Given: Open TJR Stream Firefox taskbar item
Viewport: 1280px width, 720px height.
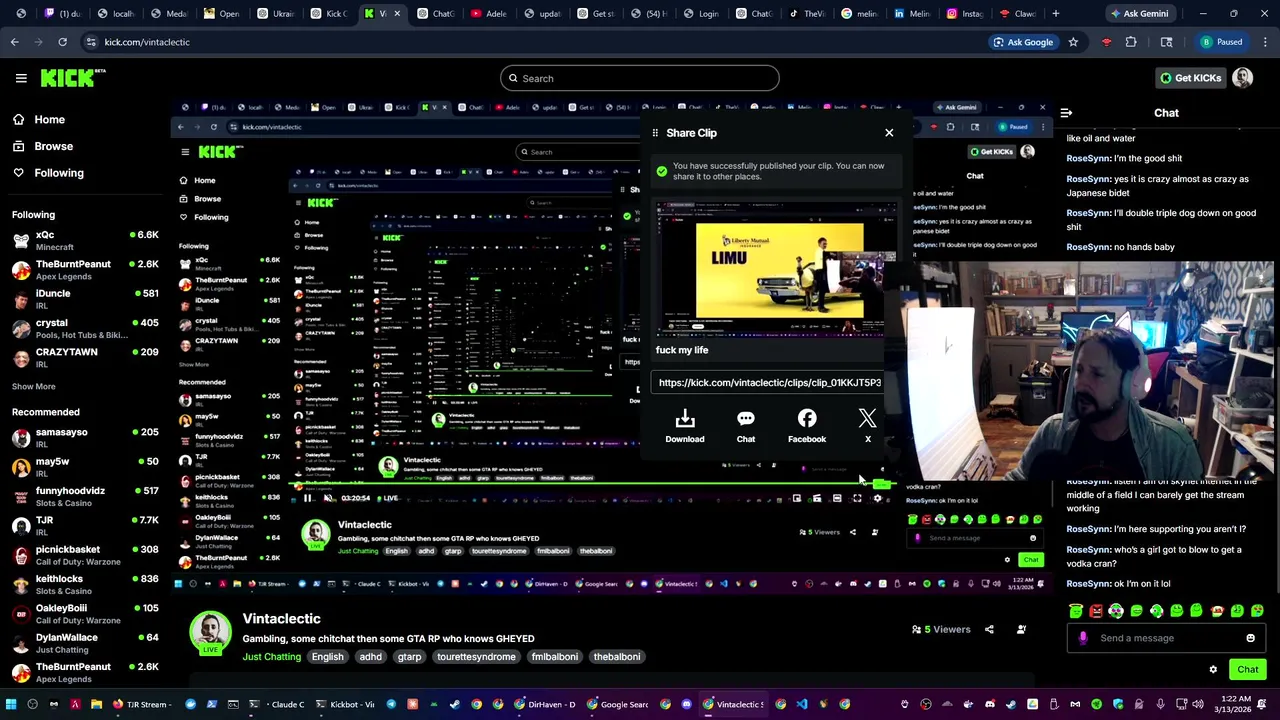Looking at the screenshot, I should pos(141,704).
